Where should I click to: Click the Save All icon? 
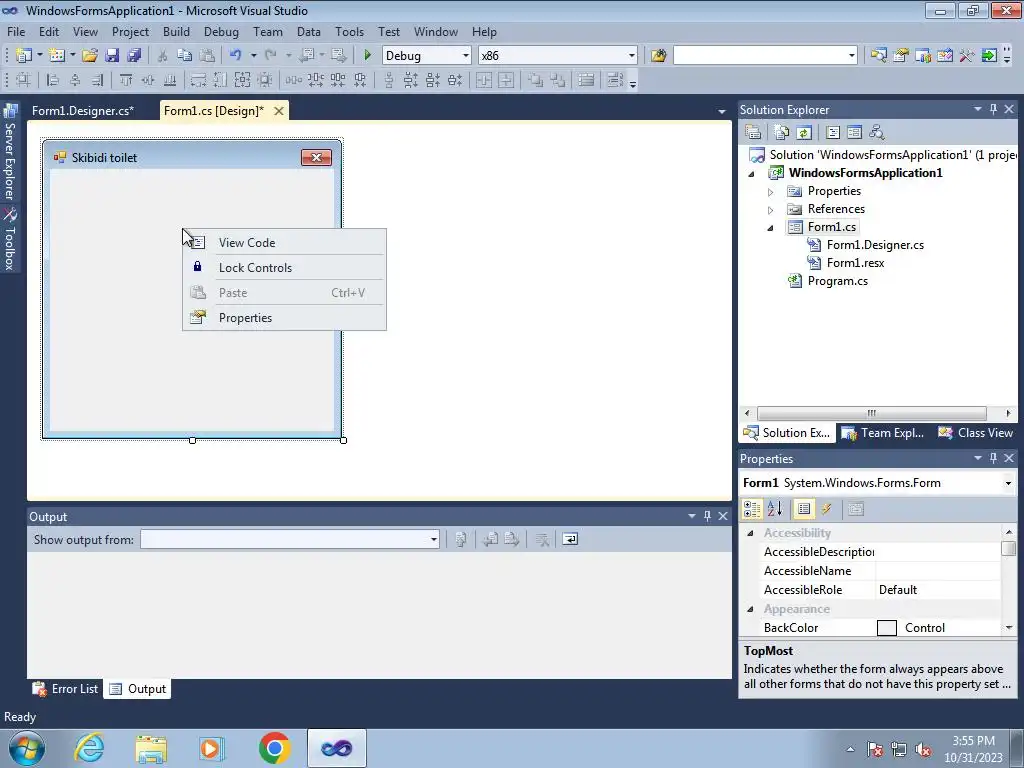pyautogui.click(x=134, y=56)
